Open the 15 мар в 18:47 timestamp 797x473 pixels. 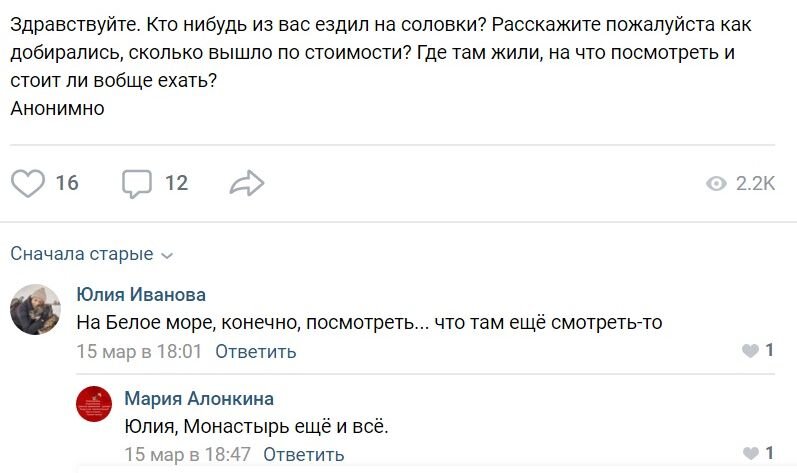coord(187,454)
